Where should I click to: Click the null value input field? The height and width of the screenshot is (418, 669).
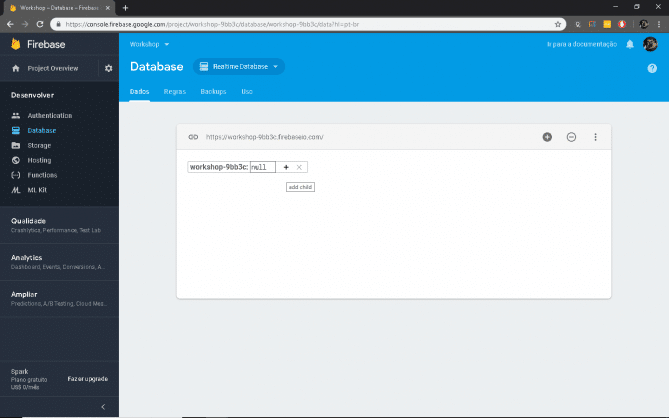click(262, 167)
